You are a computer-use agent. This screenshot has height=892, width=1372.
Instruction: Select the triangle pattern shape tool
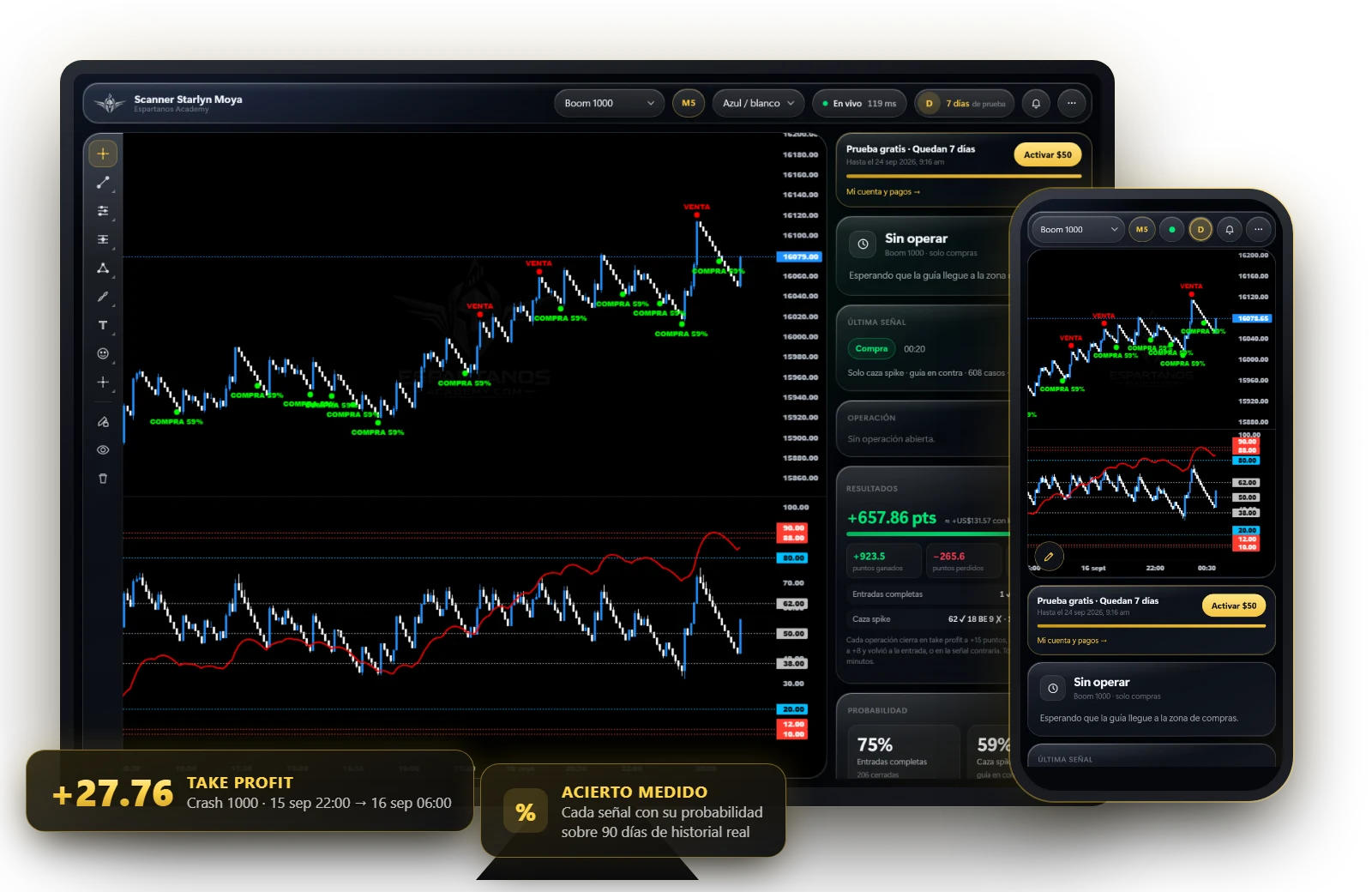pyautogui.click(x=103, y=268)
